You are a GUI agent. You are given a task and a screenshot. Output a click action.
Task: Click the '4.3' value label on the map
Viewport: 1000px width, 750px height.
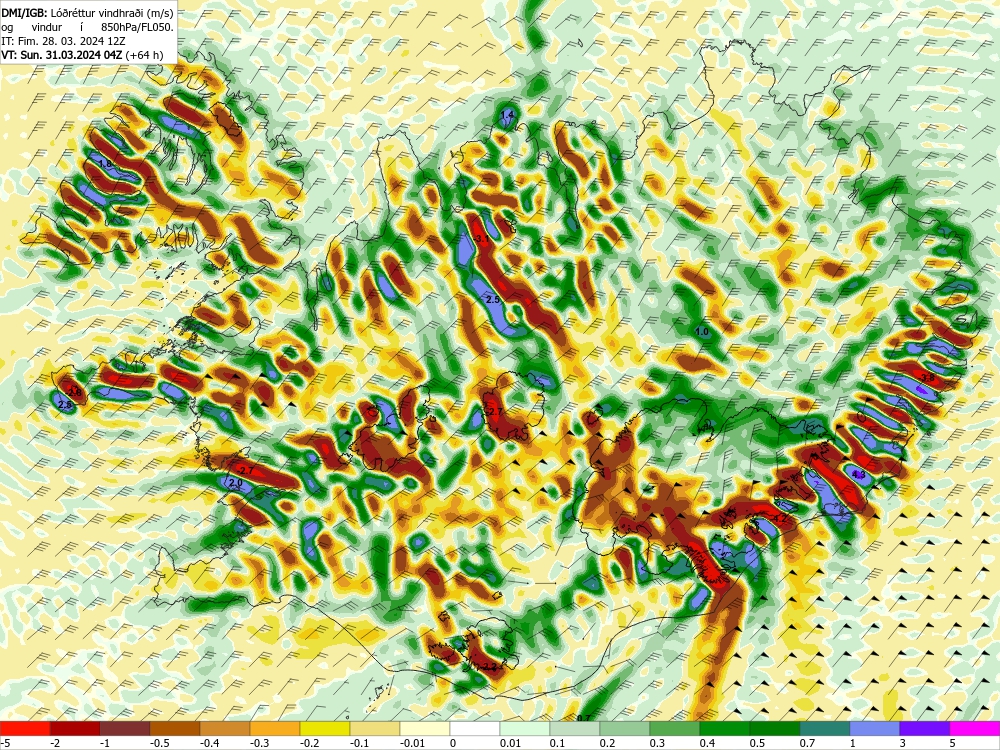click(858, 474)
